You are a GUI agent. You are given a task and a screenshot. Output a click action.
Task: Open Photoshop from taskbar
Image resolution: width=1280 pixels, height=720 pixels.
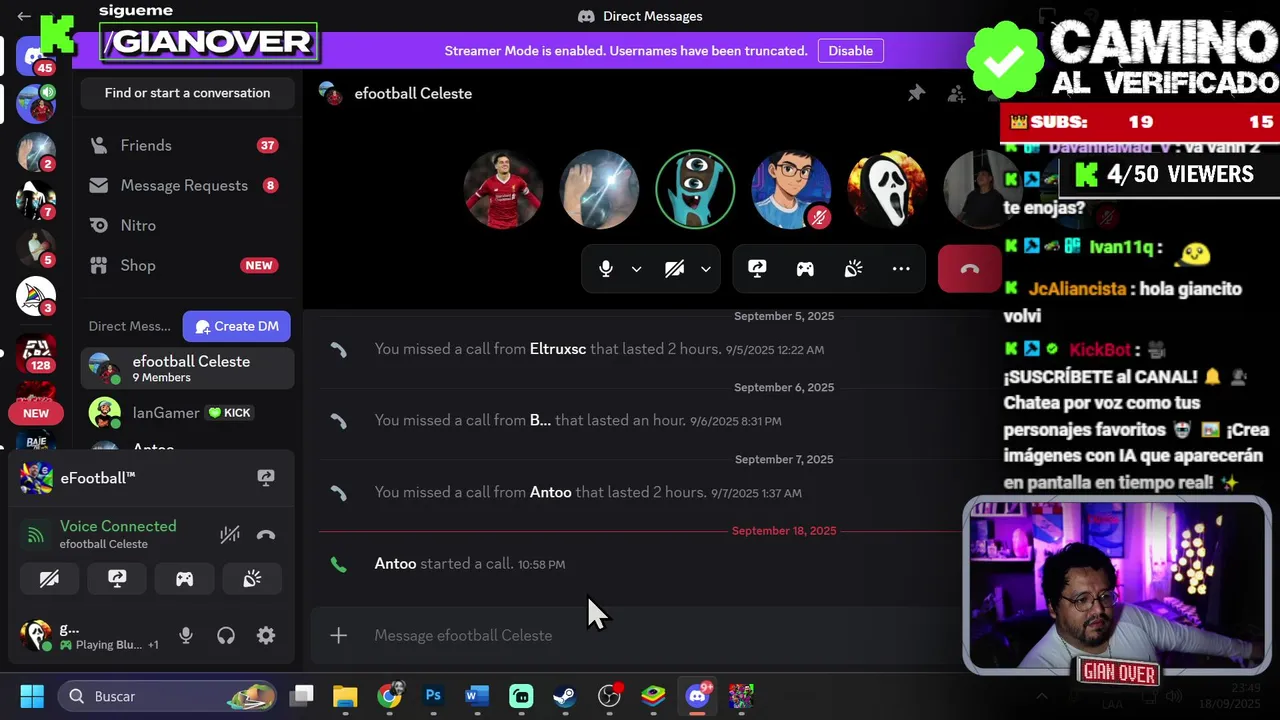point(433,696)
